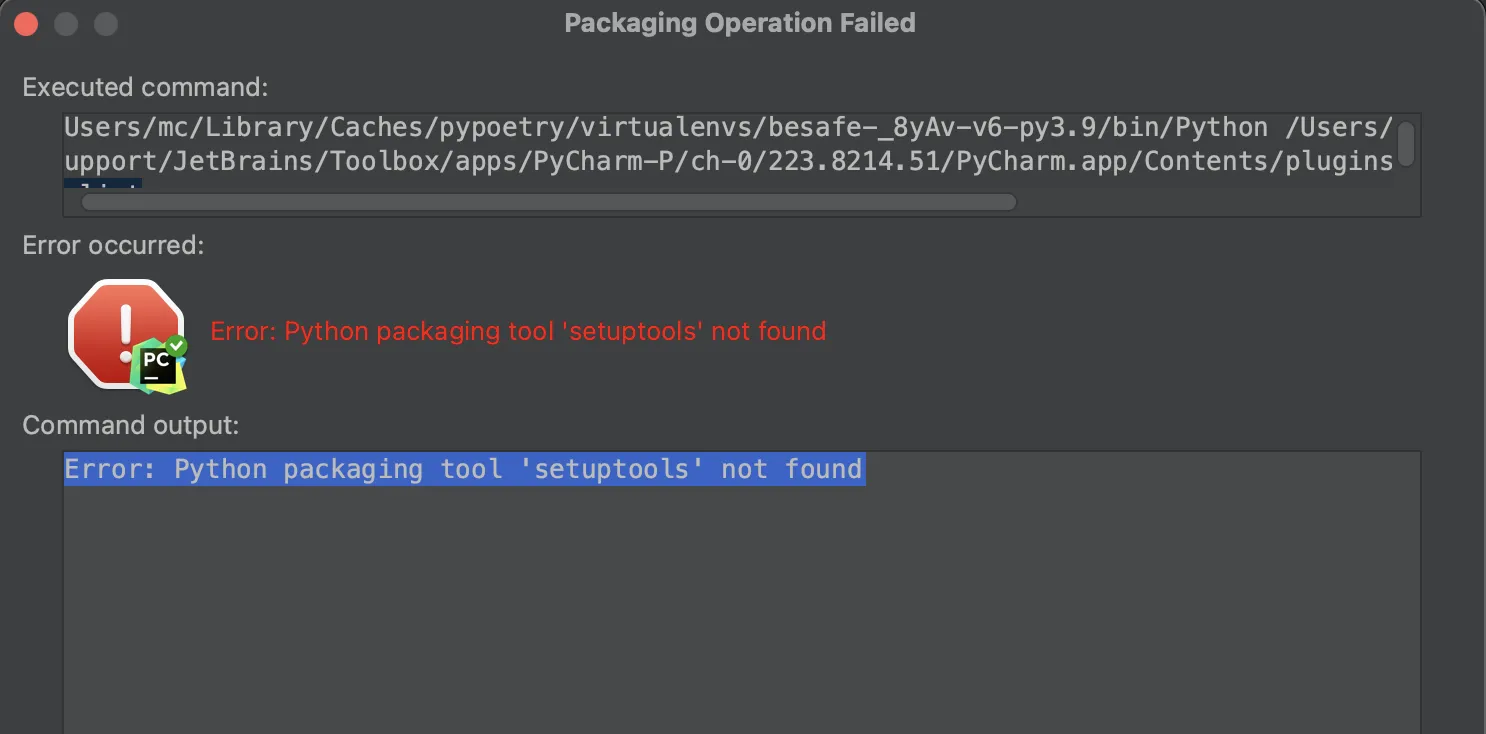Click the 'Executed command:' label
Viewport: 1486px width, 734px height.
pos(145,87)
